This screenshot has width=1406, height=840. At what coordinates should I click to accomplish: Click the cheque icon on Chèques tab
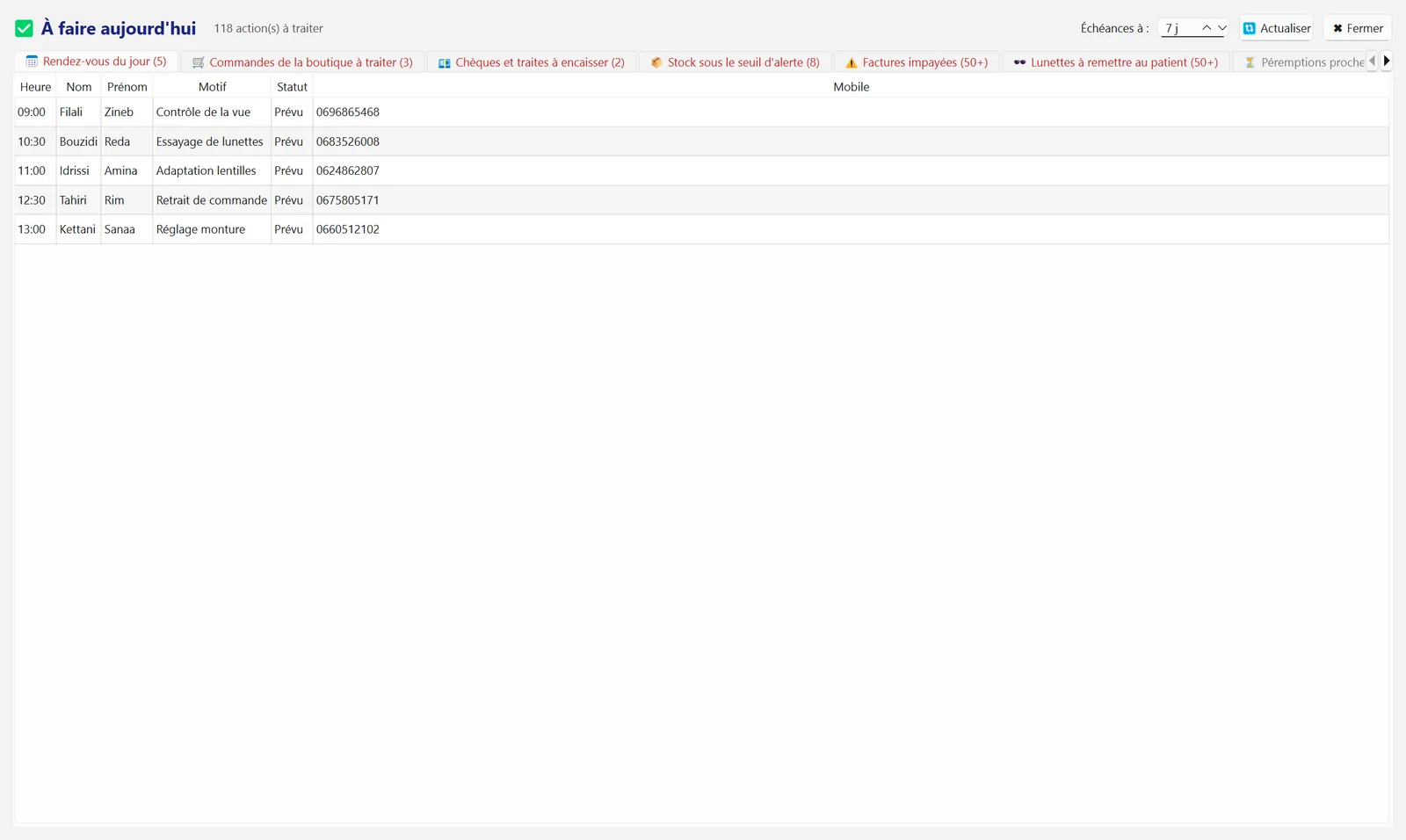(445, 62)
